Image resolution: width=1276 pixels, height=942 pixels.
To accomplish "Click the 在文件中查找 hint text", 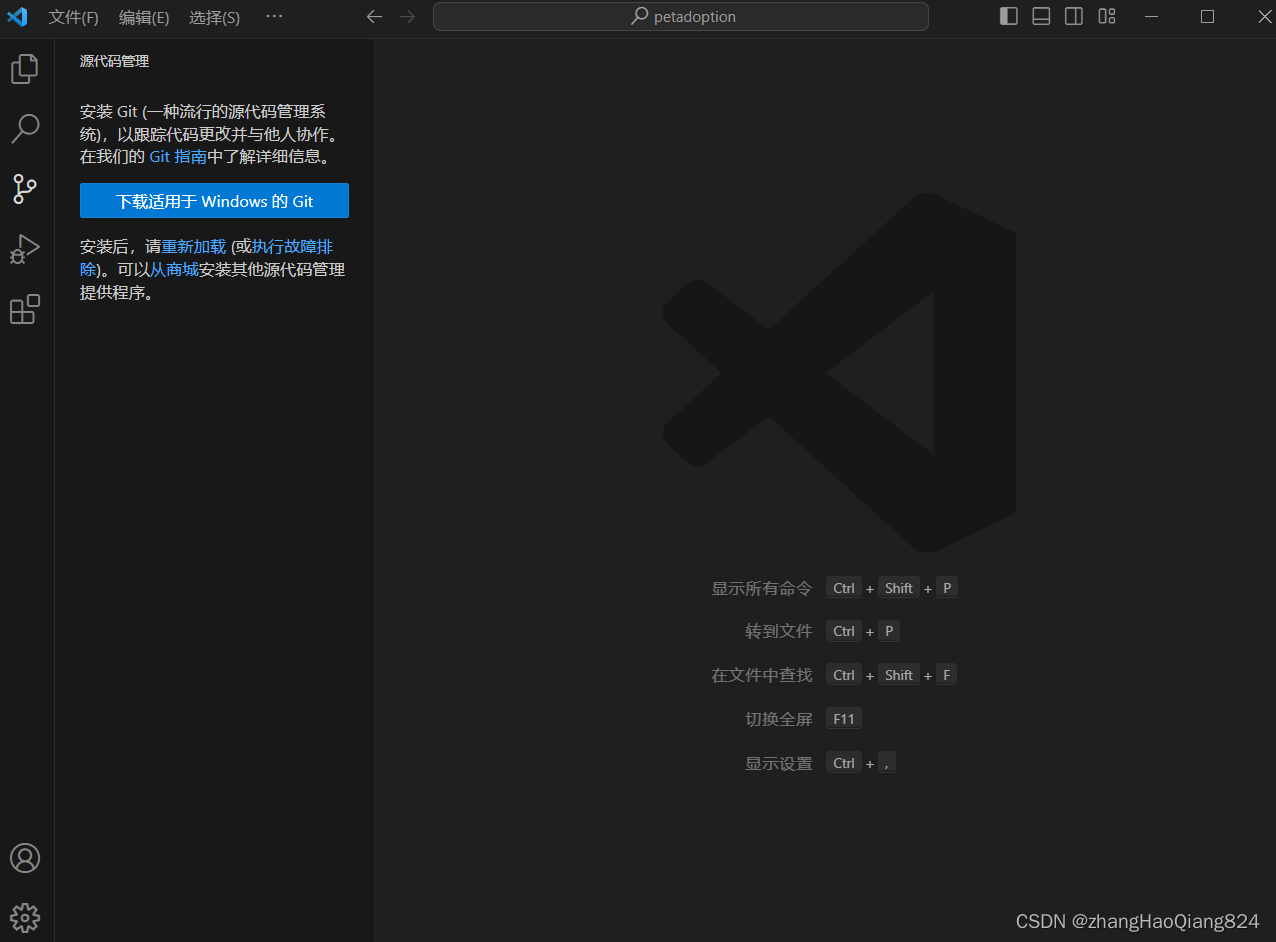I will coord(762,675).
